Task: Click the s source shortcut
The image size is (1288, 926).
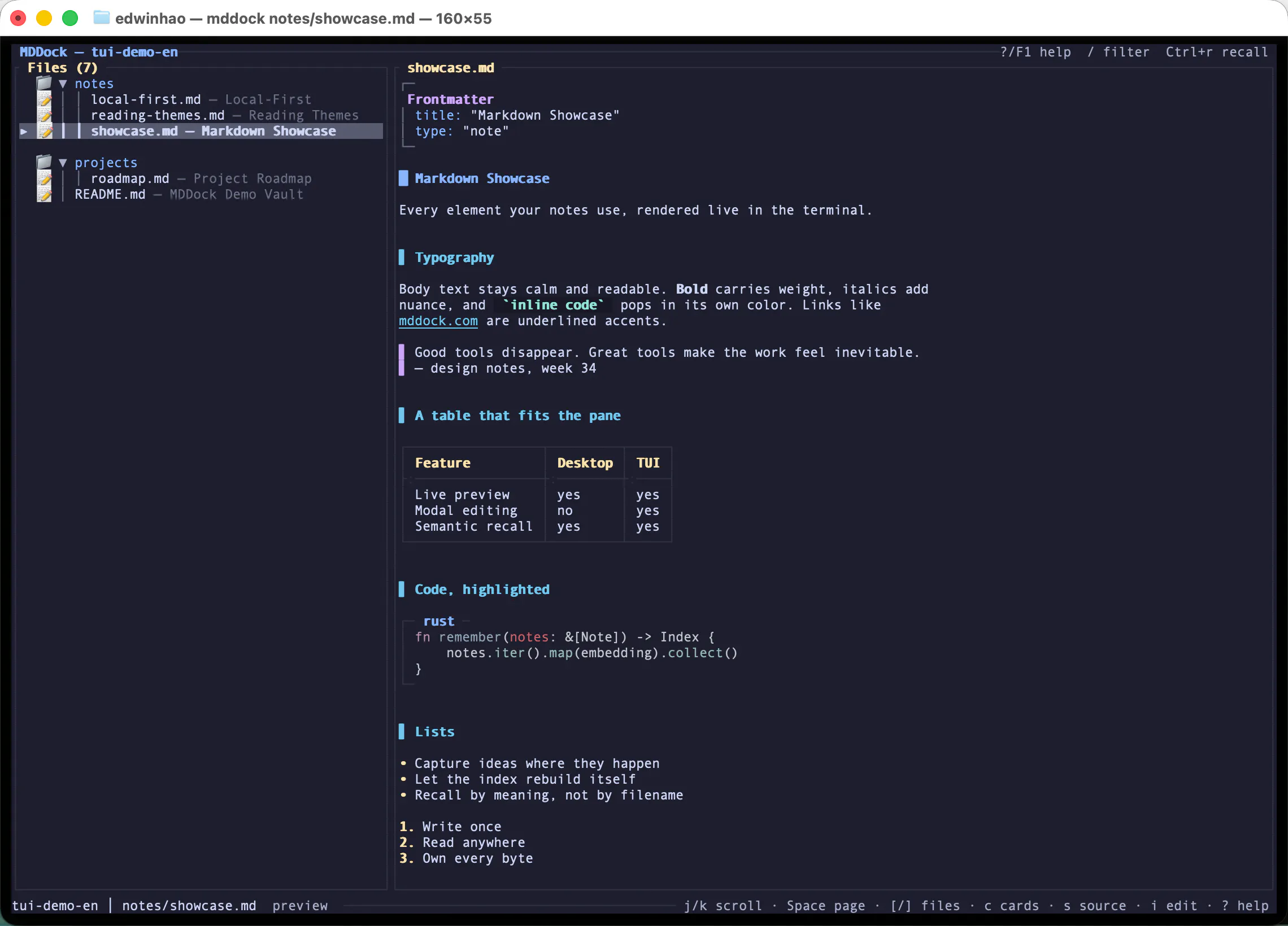Action: point(1094,906)
